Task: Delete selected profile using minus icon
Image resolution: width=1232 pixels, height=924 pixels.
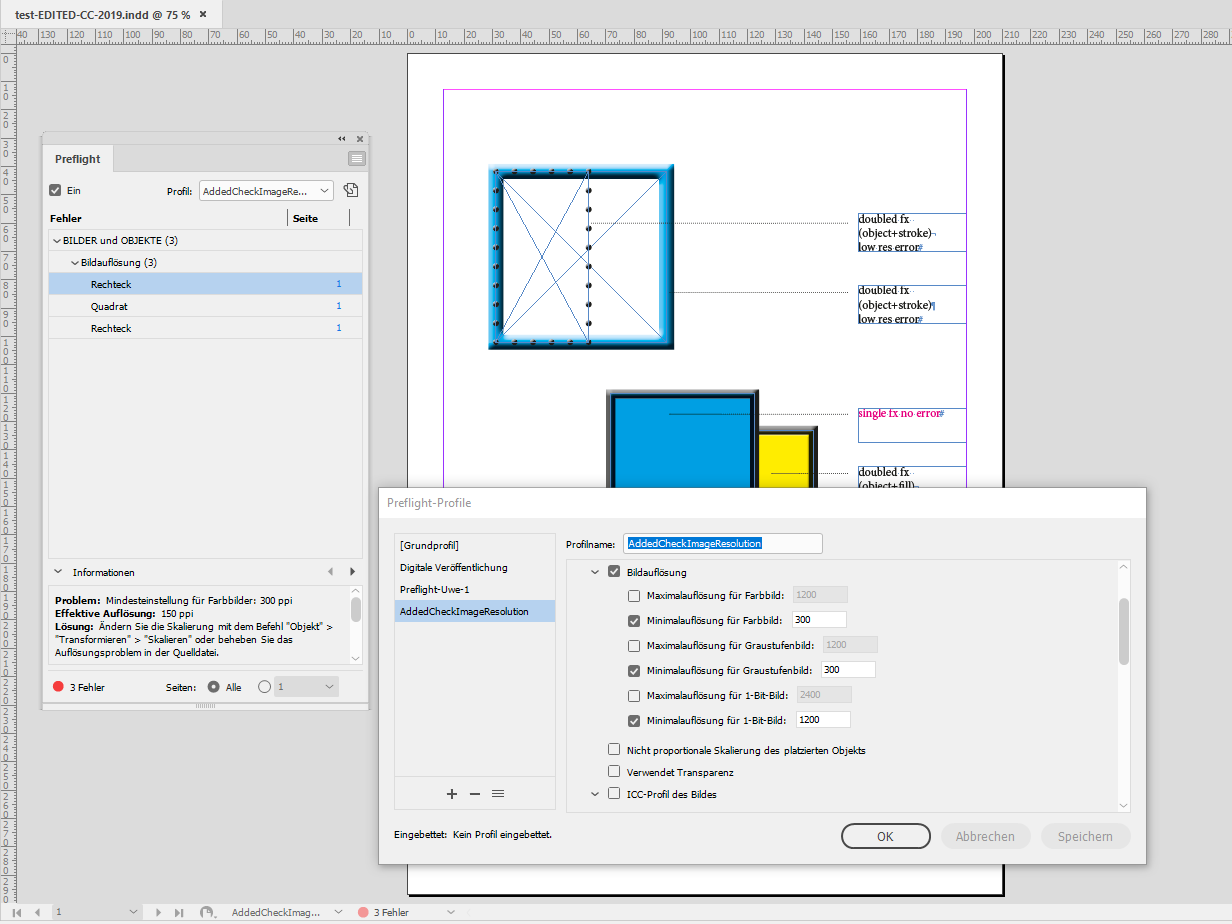Action: [474, 793]
